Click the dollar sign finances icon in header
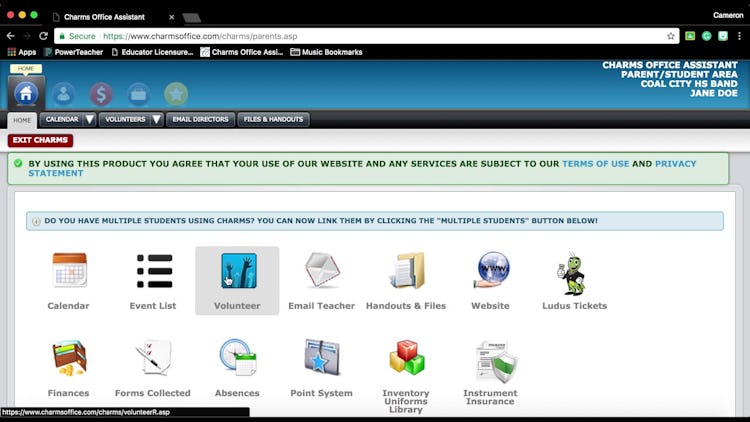 pos(101,94)
